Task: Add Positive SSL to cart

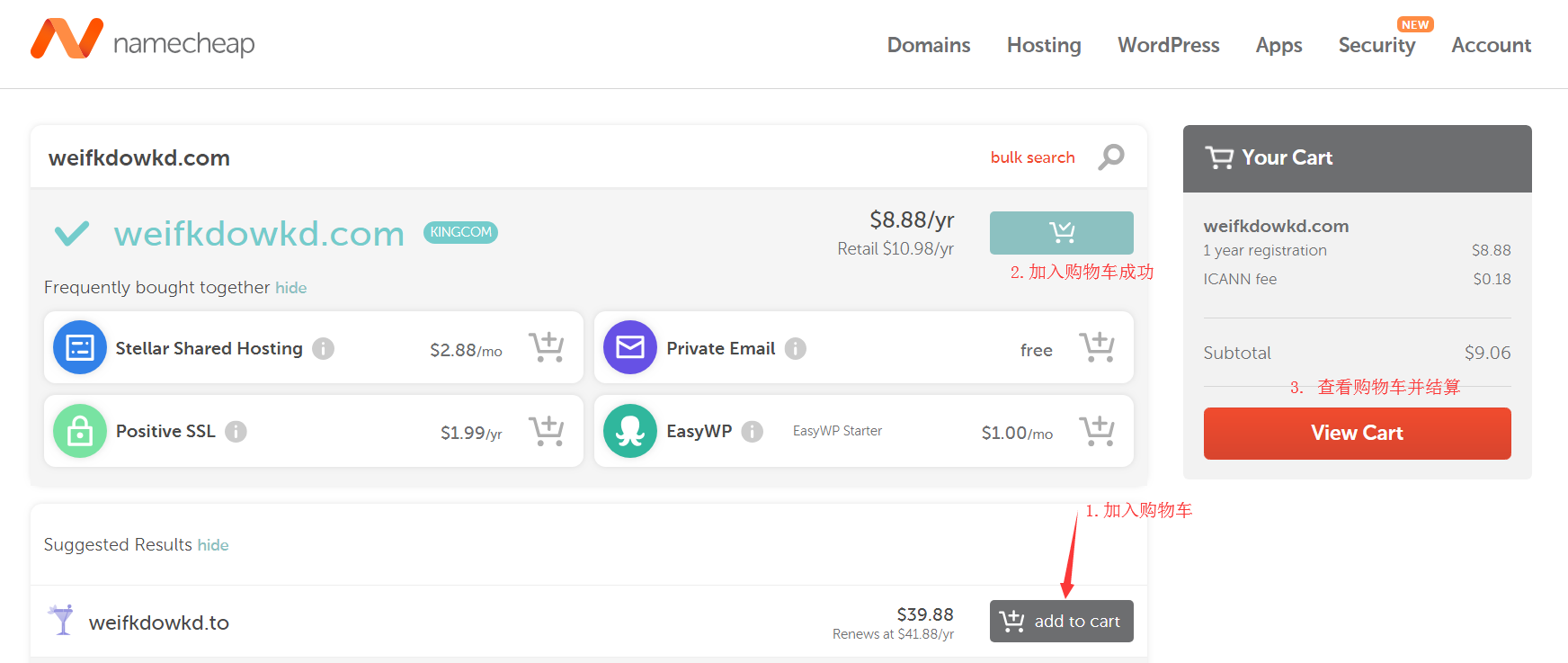Action: point(546,431)
